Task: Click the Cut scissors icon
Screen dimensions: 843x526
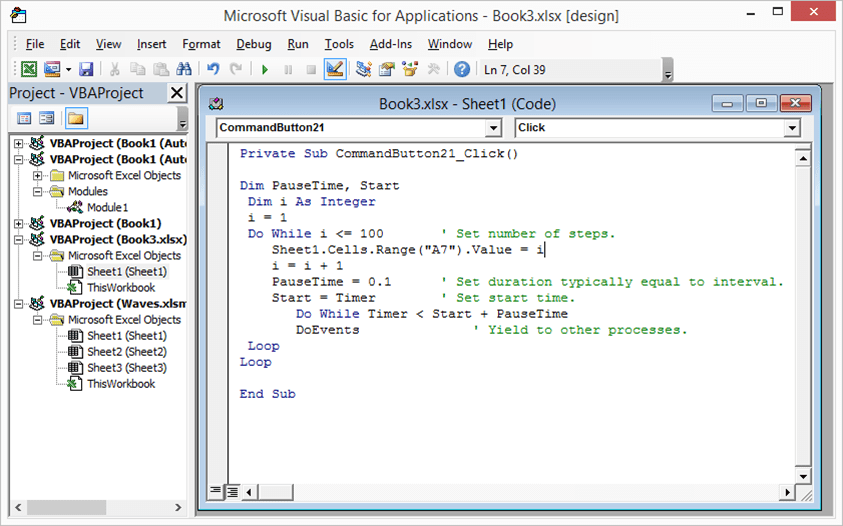Action: tap(115, 69)
